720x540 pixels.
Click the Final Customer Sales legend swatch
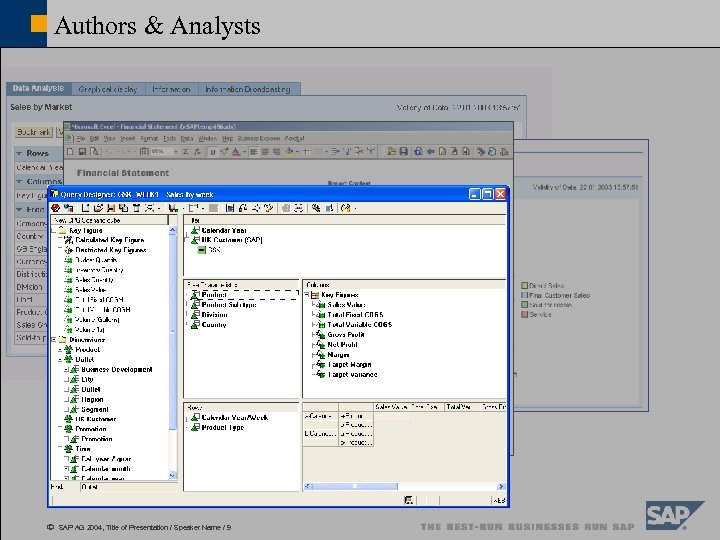point(524,295)
